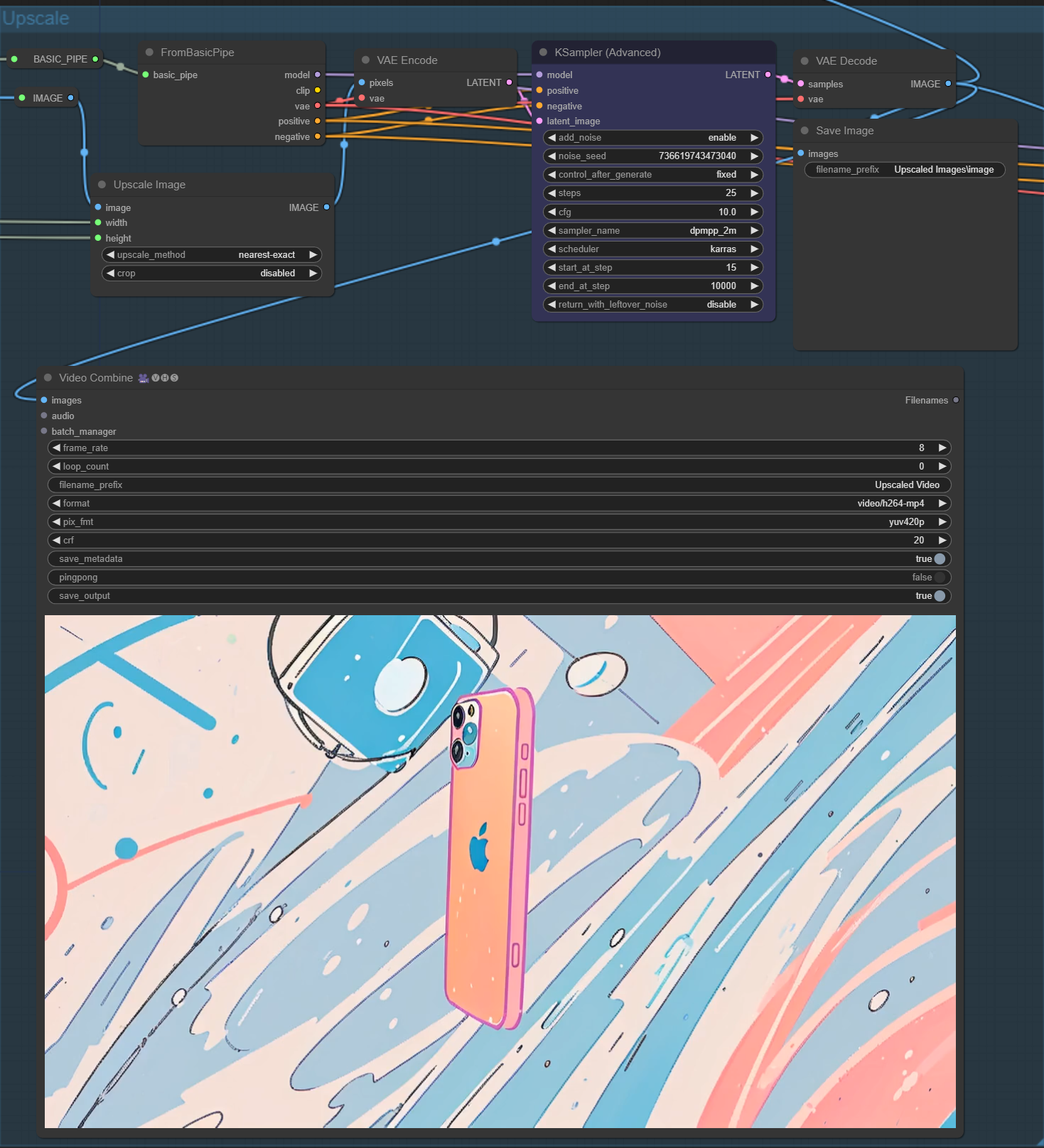Screen dimensions: 1044x1148
Task: Toggle the save_metadata switch
Action: (940, 559)
